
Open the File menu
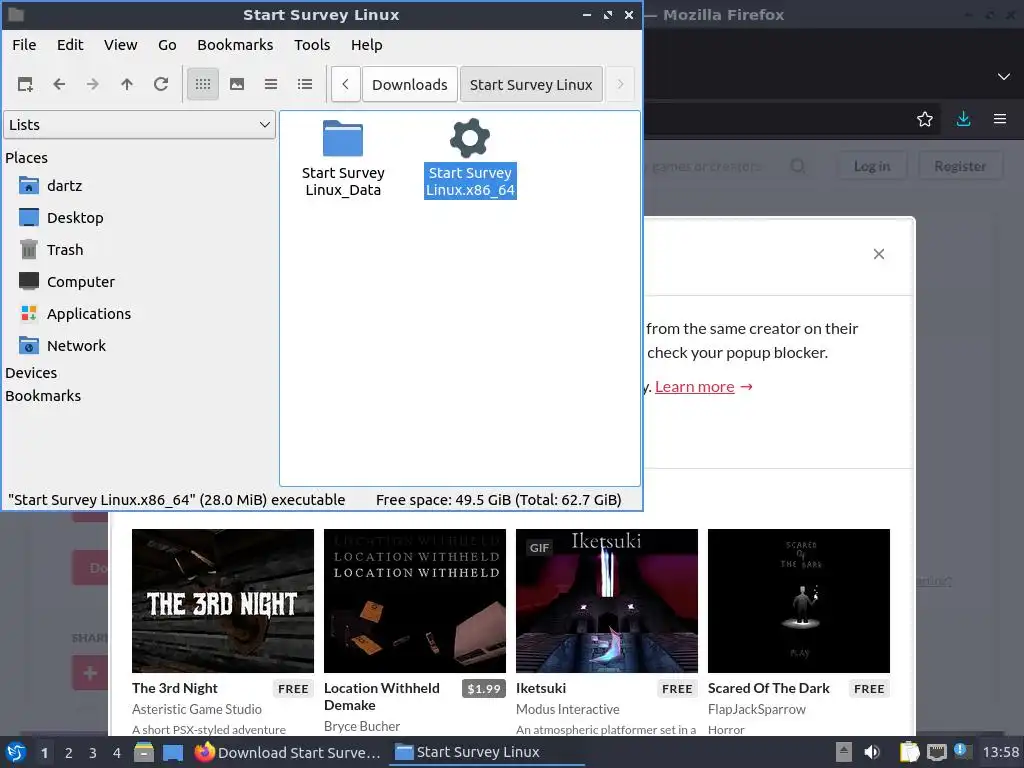[24, 45]
